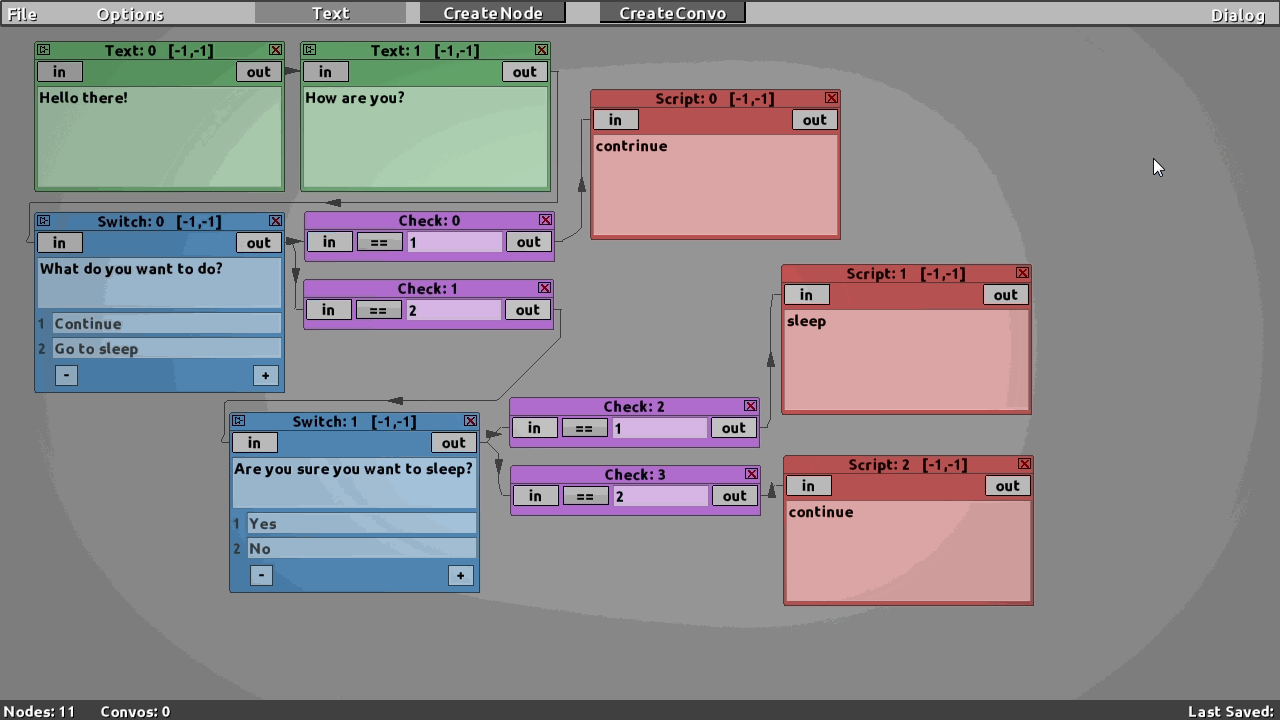Click the "in" port of Switch: 1
Screen dimensions: 1280x720
pos(254,442)
